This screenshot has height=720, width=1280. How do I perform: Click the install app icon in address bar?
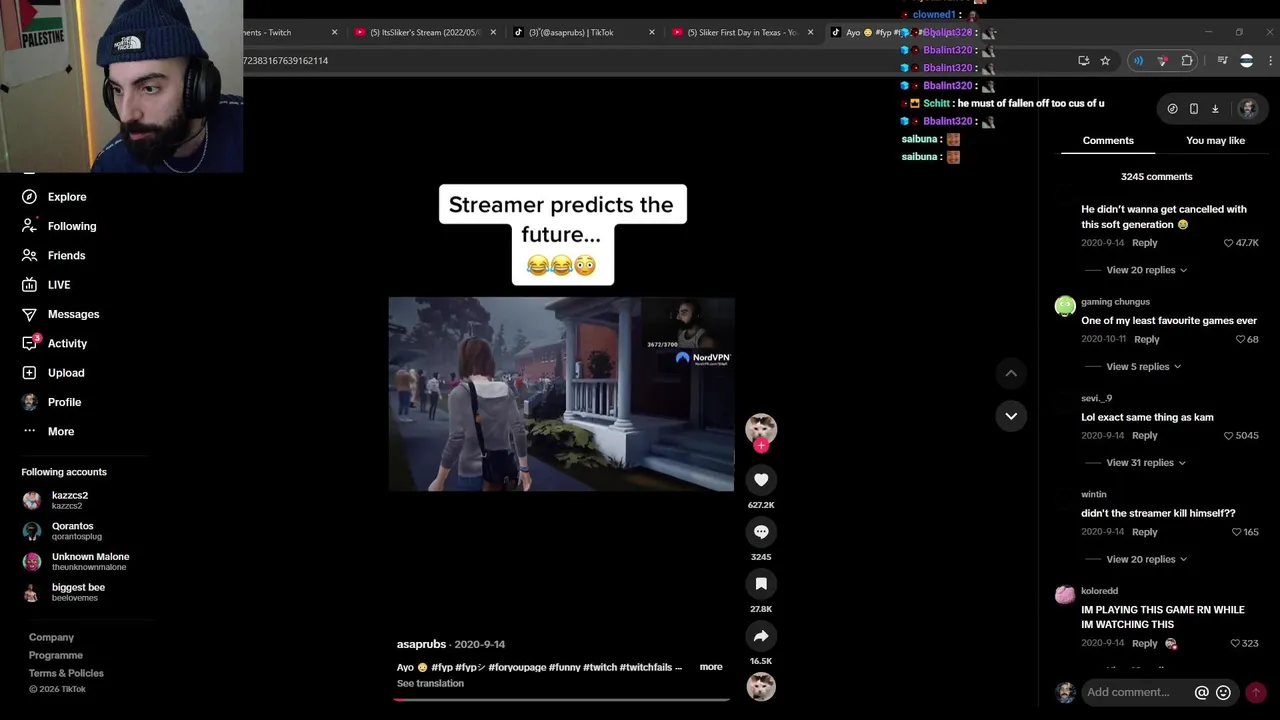(x=1084, y=61)
